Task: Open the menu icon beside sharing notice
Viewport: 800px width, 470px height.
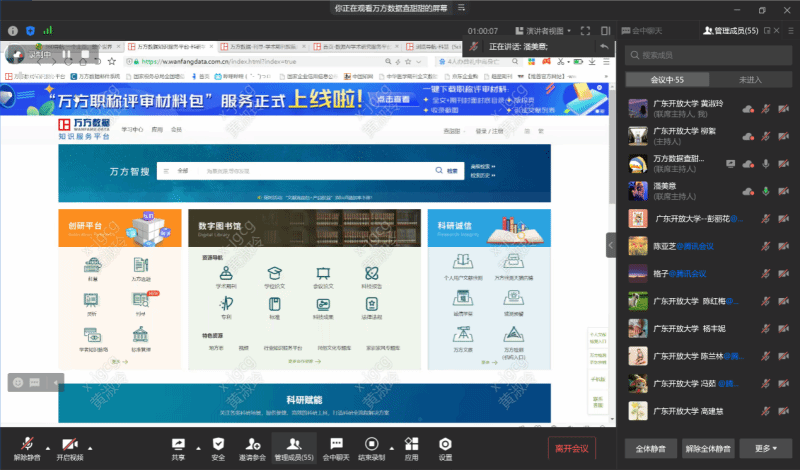Action: tap(461, 8)
